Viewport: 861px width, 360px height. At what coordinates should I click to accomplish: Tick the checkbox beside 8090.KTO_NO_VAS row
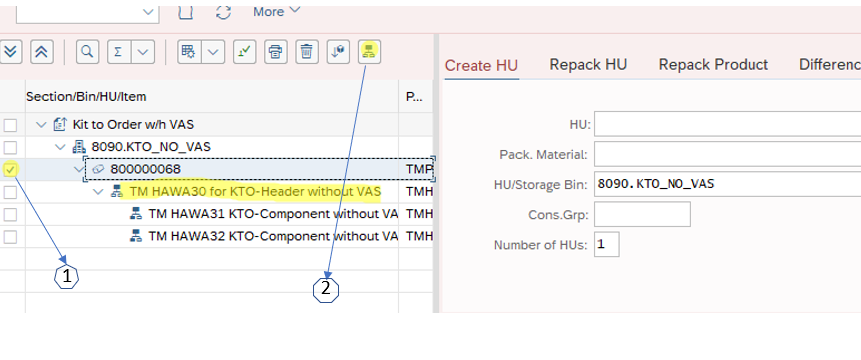pyautogui.click(x=10, y=148)
